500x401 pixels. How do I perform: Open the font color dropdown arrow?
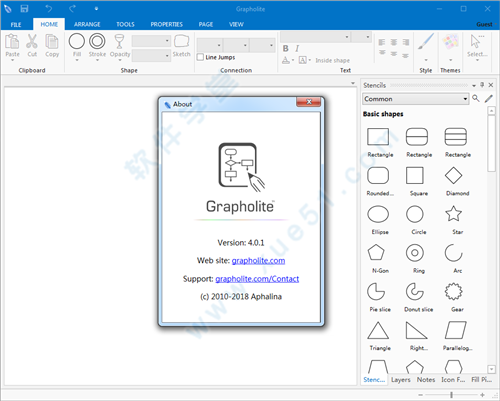click(x=293, y=60)
